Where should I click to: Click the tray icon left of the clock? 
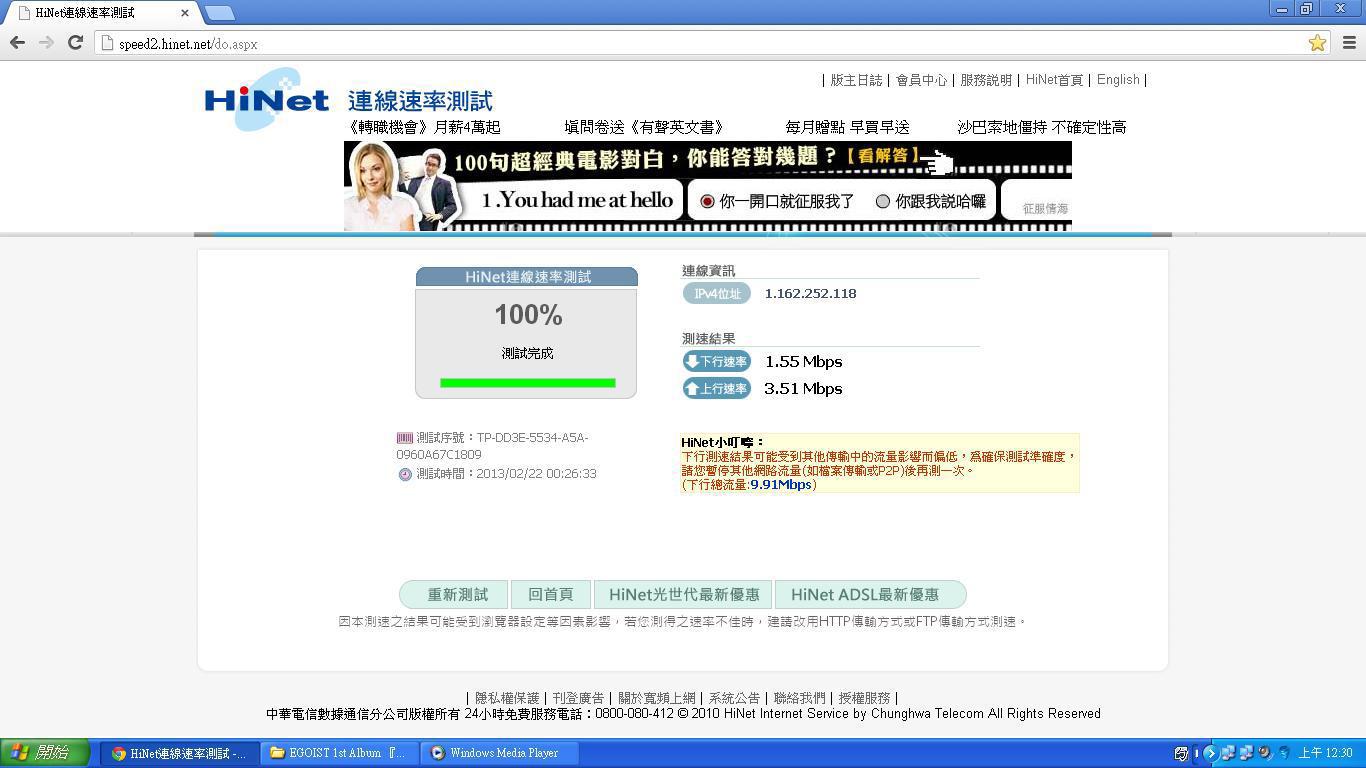pyautogui.click(x=1283, y=753)
